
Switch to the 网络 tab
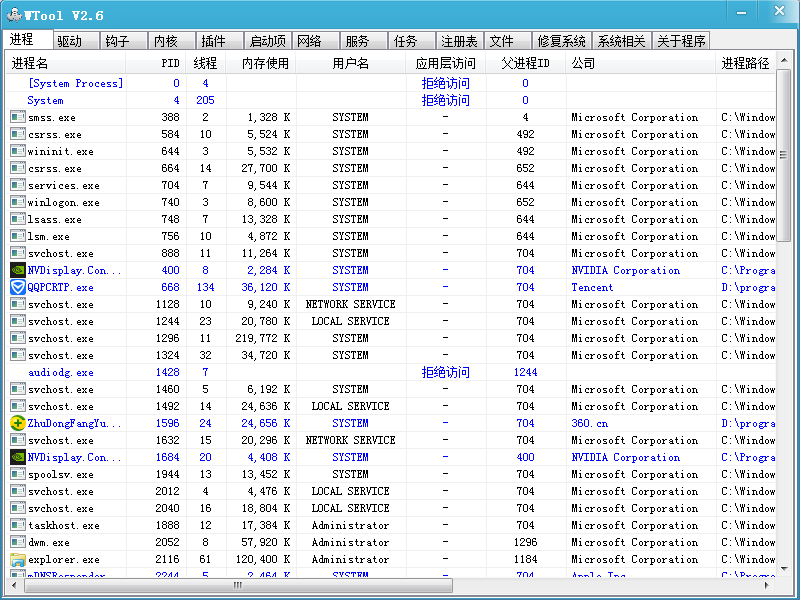(316, 41)
